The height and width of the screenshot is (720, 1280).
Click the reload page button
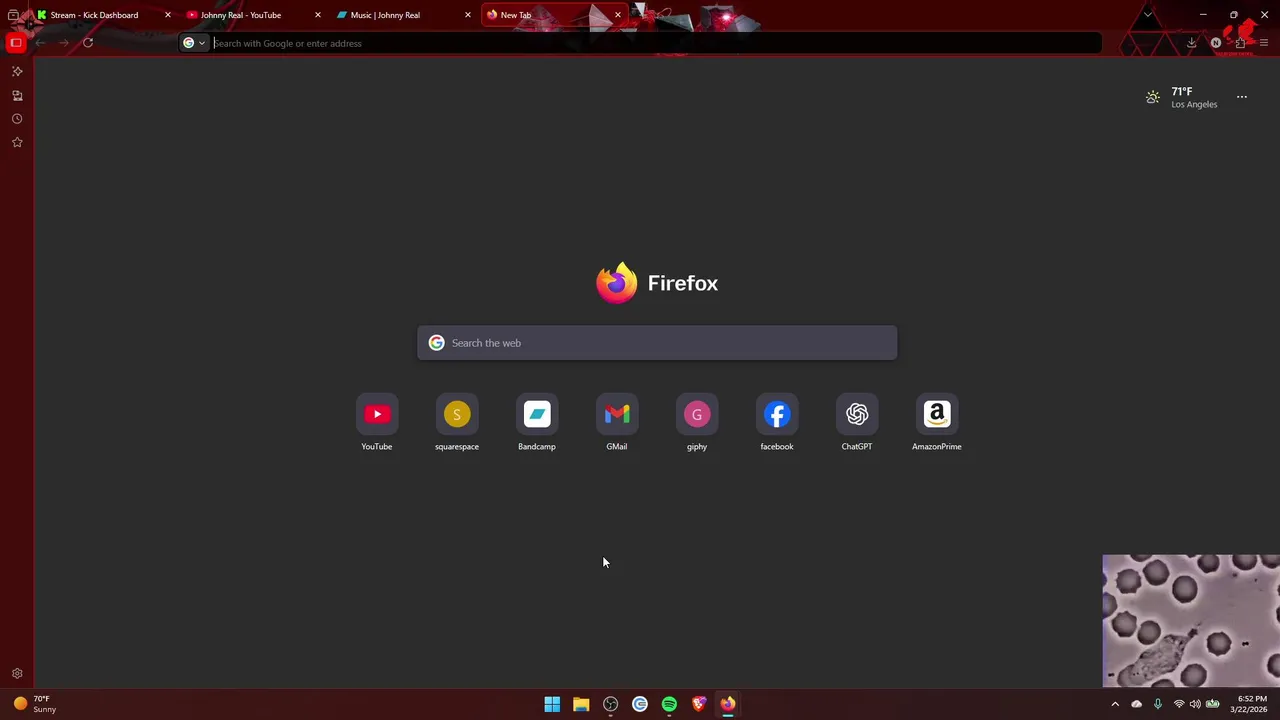88,43
